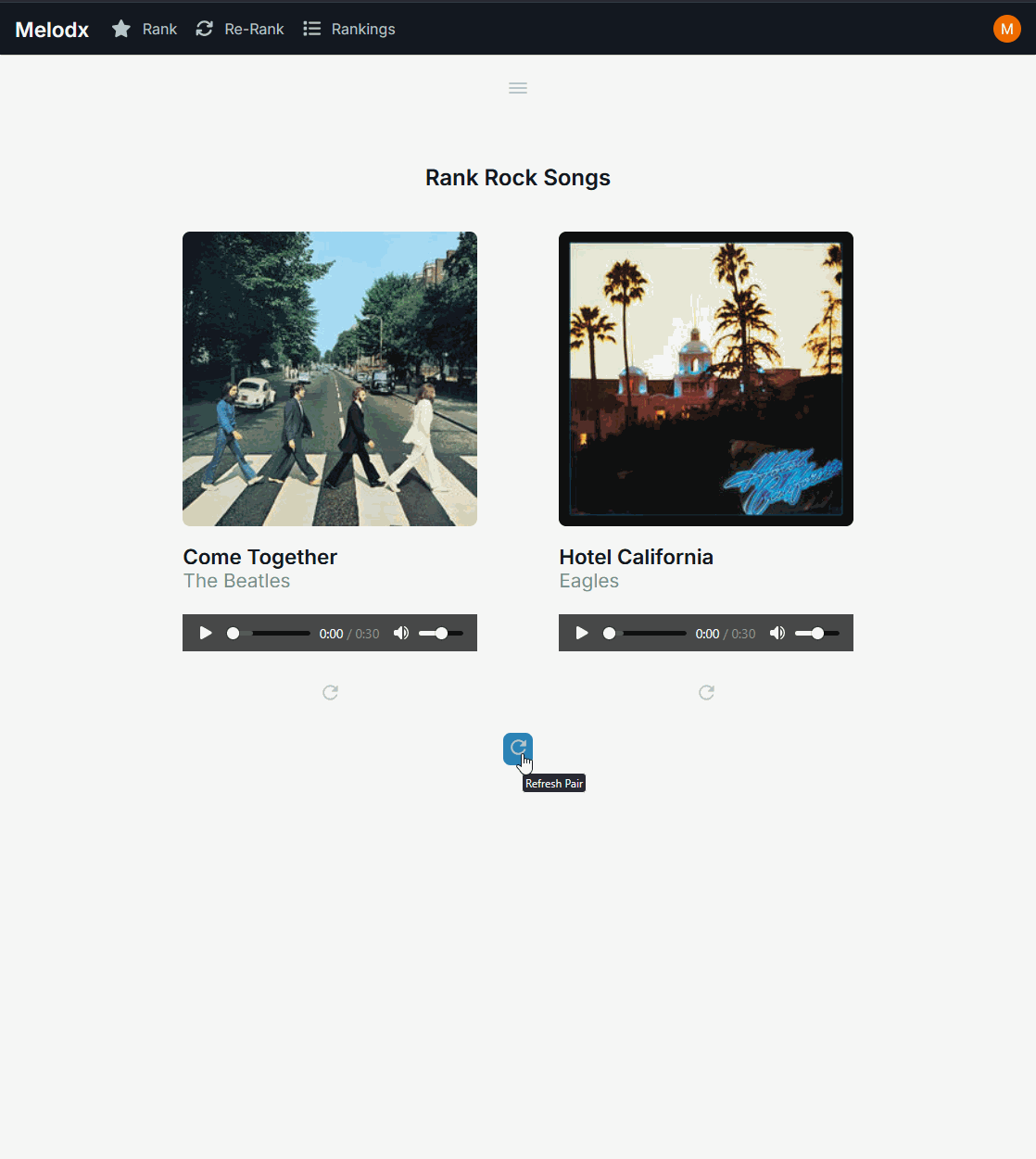Mute the Come Together player volume
Screen dimensions: 1036x1159
click(400, 633)
